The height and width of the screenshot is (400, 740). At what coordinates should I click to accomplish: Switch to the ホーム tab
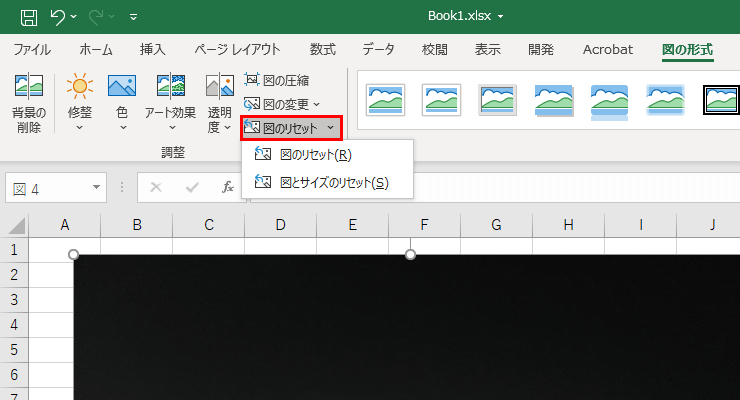click(96, 50)
